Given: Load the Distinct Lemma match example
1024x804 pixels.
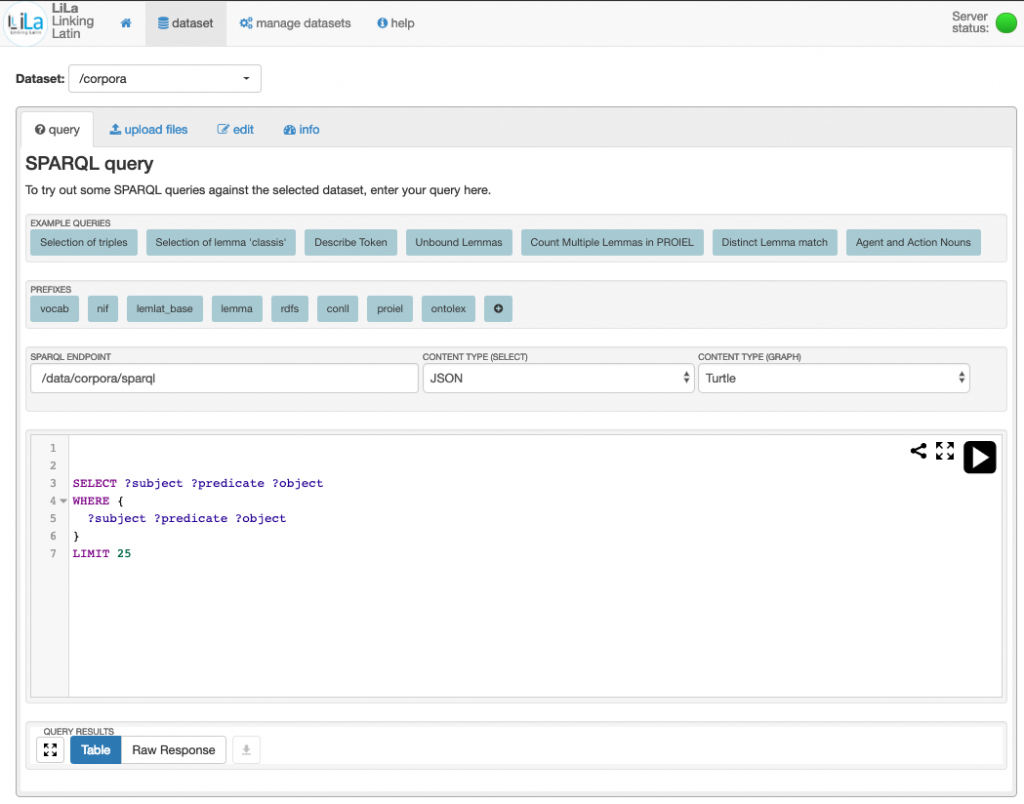Looking at the screenshot, I should coord(775,242).
